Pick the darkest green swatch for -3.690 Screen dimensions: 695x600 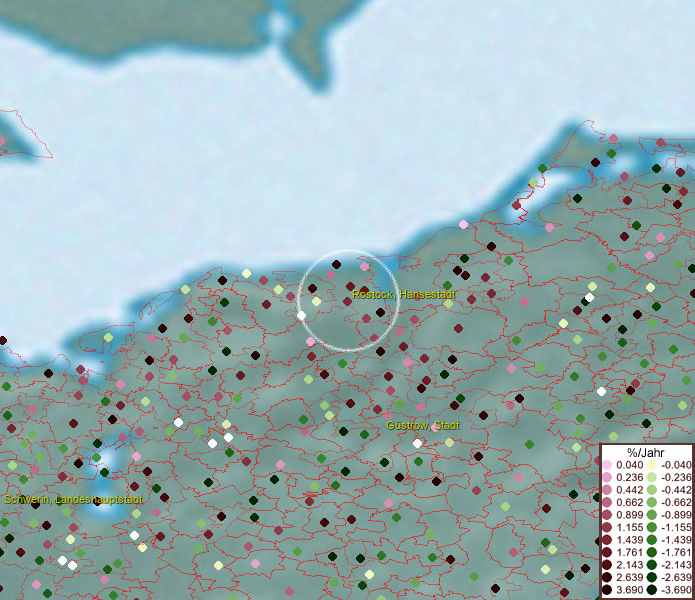click(652, 590)
